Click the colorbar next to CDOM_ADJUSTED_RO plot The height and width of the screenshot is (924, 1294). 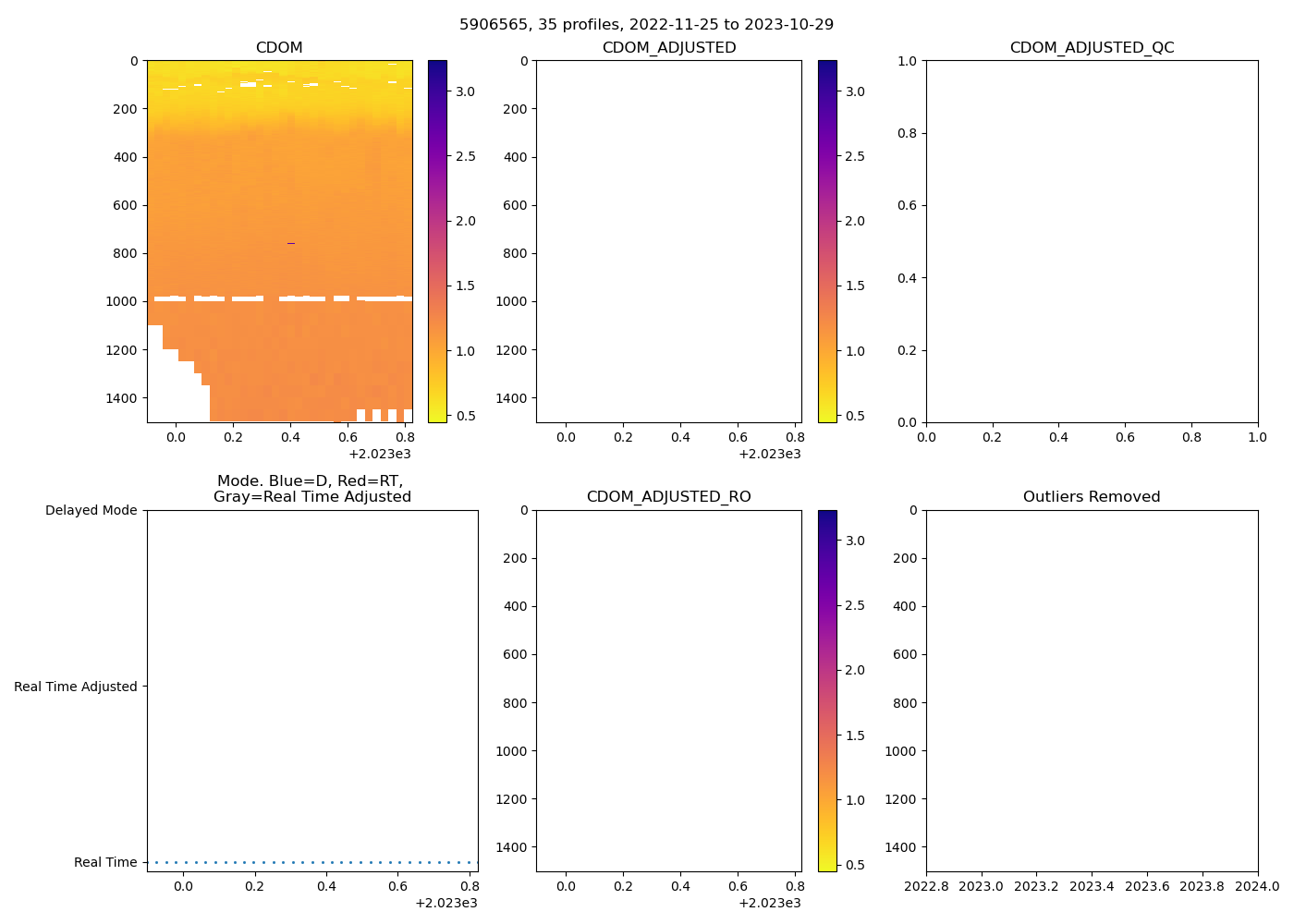pyautogui.click(x=827, y=690)
